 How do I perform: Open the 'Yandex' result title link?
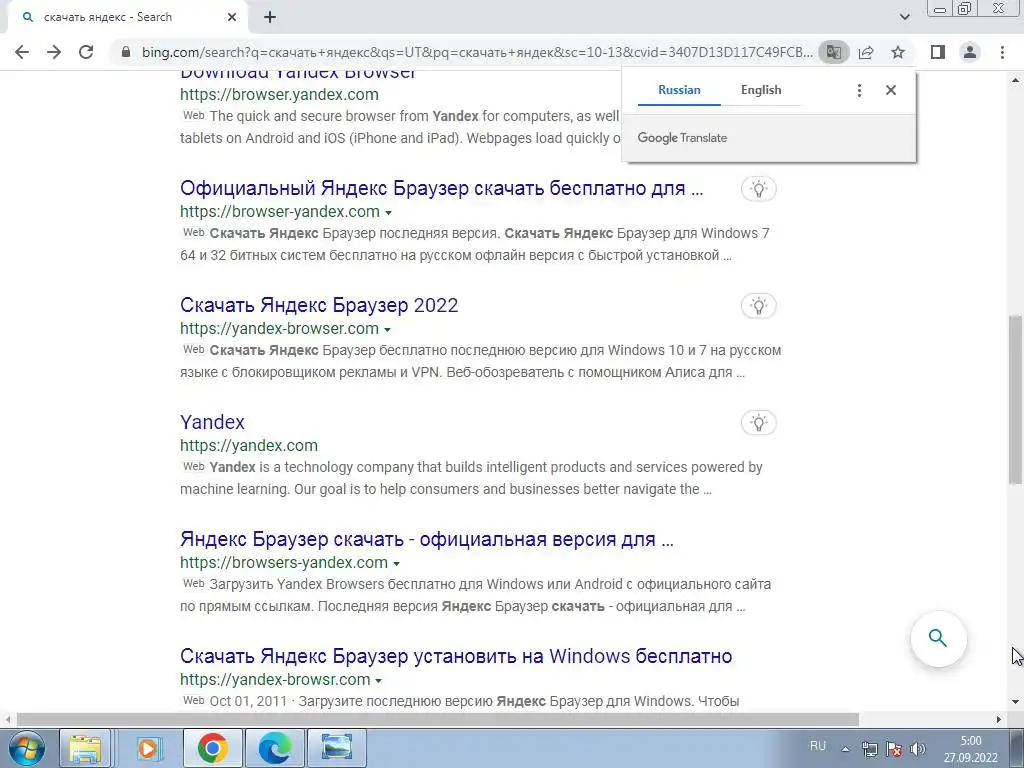click(212, 422)
